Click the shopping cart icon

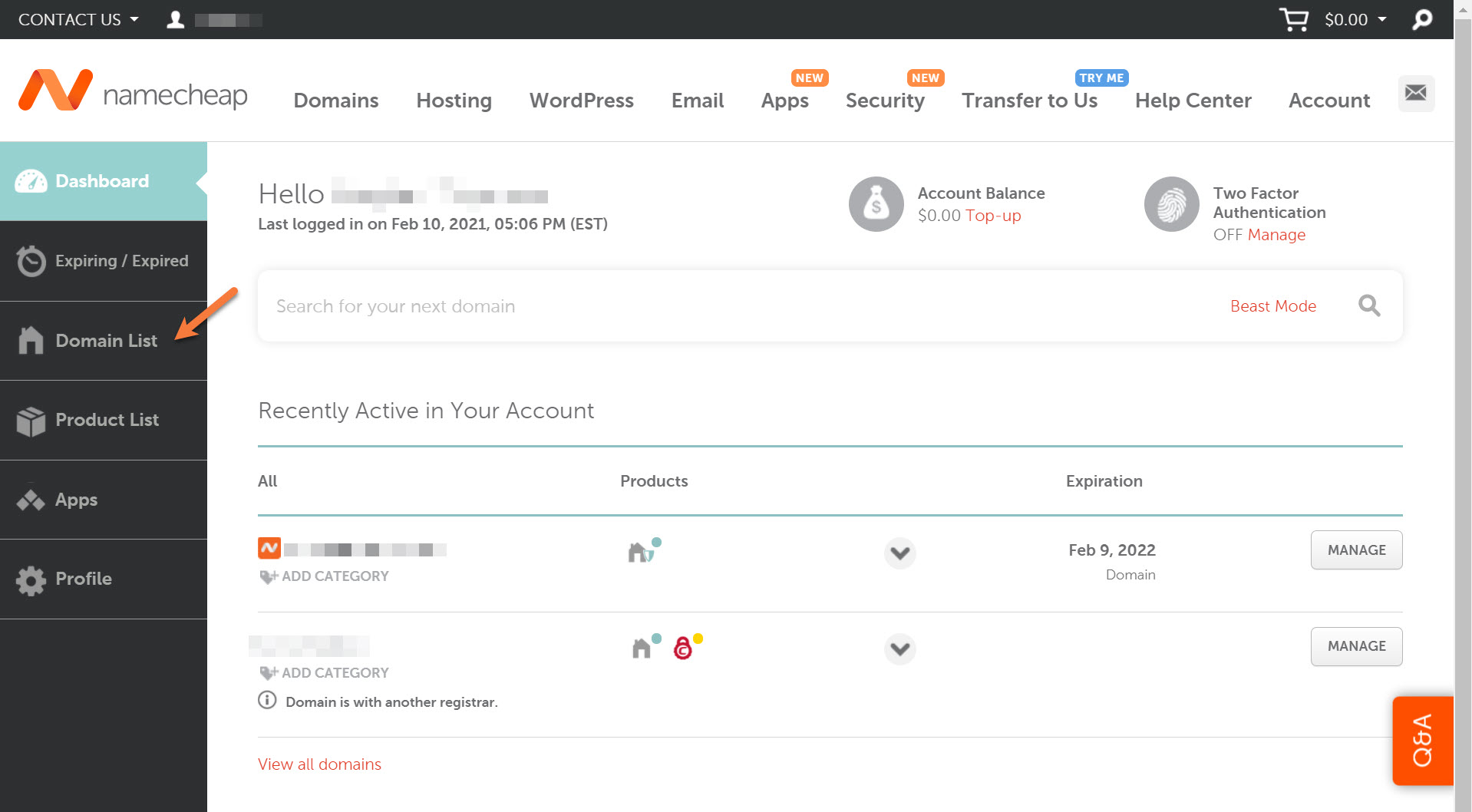pos(1294,19)
